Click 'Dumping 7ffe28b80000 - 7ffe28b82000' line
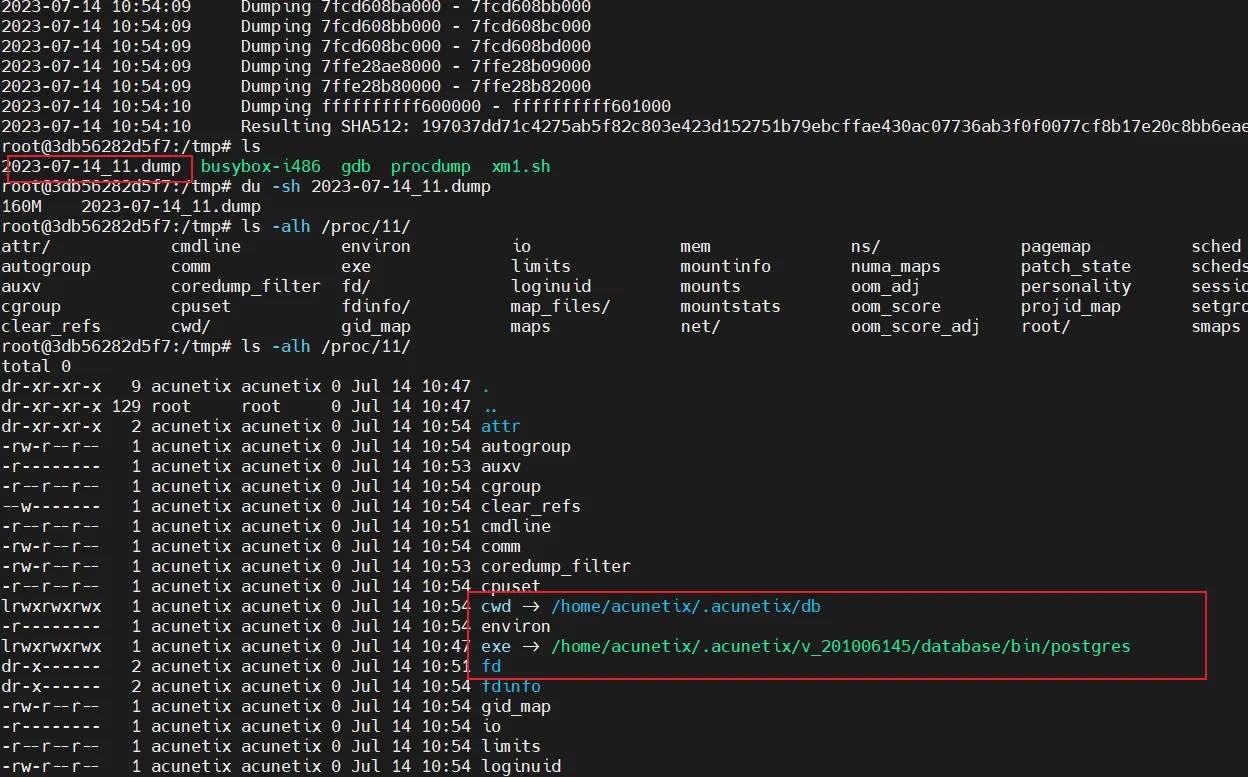Screen dimensions: 1248x777 416,87
